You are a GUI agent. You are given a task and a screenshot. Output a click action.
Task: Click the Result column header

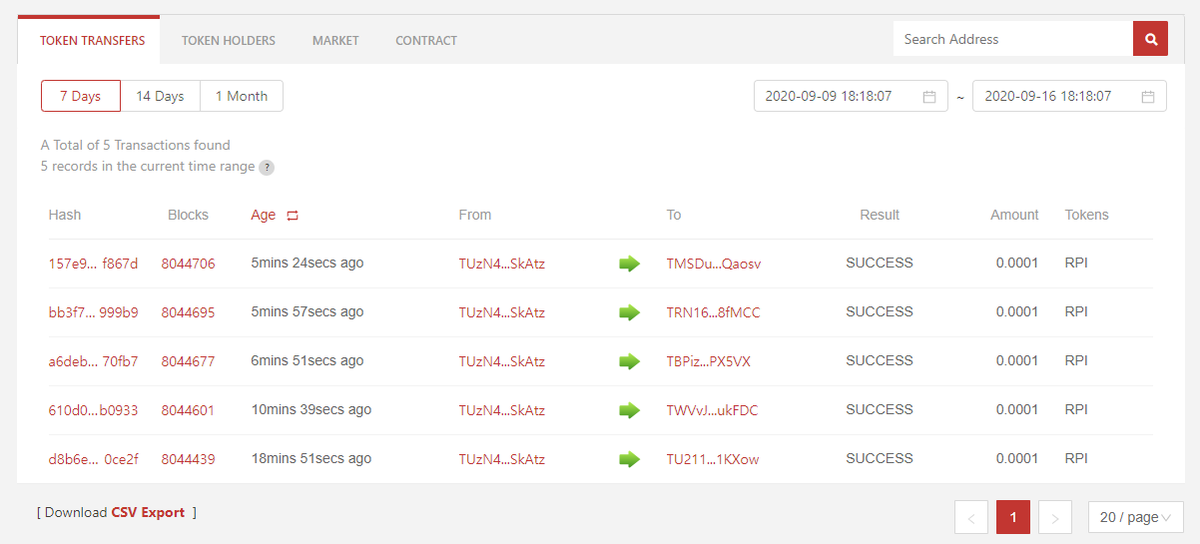[x=880, y=215]
